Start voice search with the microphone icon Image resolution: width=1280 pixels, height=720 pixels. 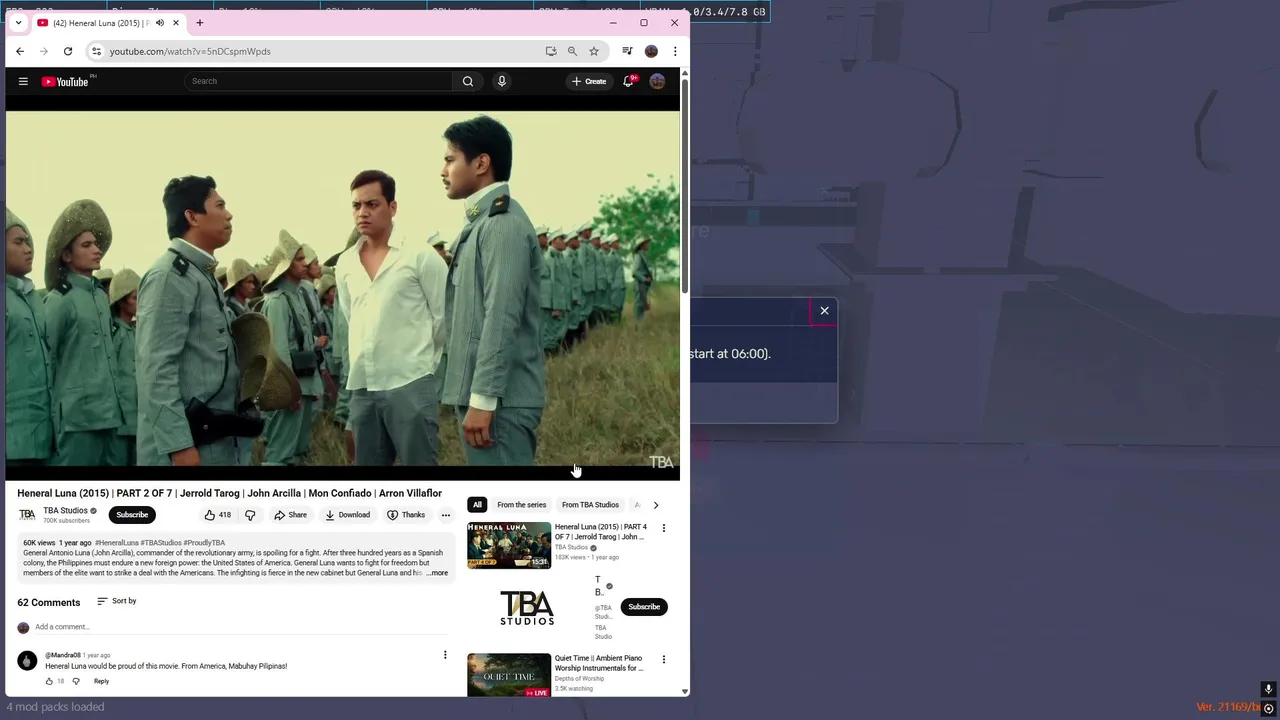pyautogui.click(x=502, y=81)
